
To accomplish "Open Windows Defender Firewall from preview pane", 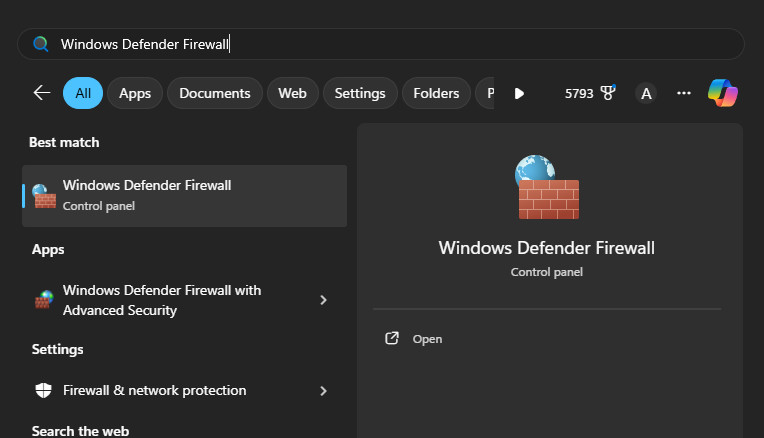I will [427, 339].
